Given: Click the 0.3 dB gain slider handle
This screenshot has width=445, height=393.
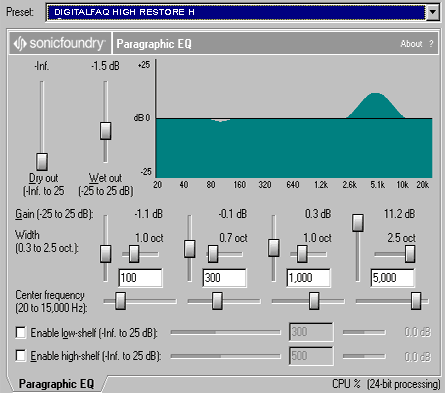Looking at the screenshot, I should coord(274,248).
